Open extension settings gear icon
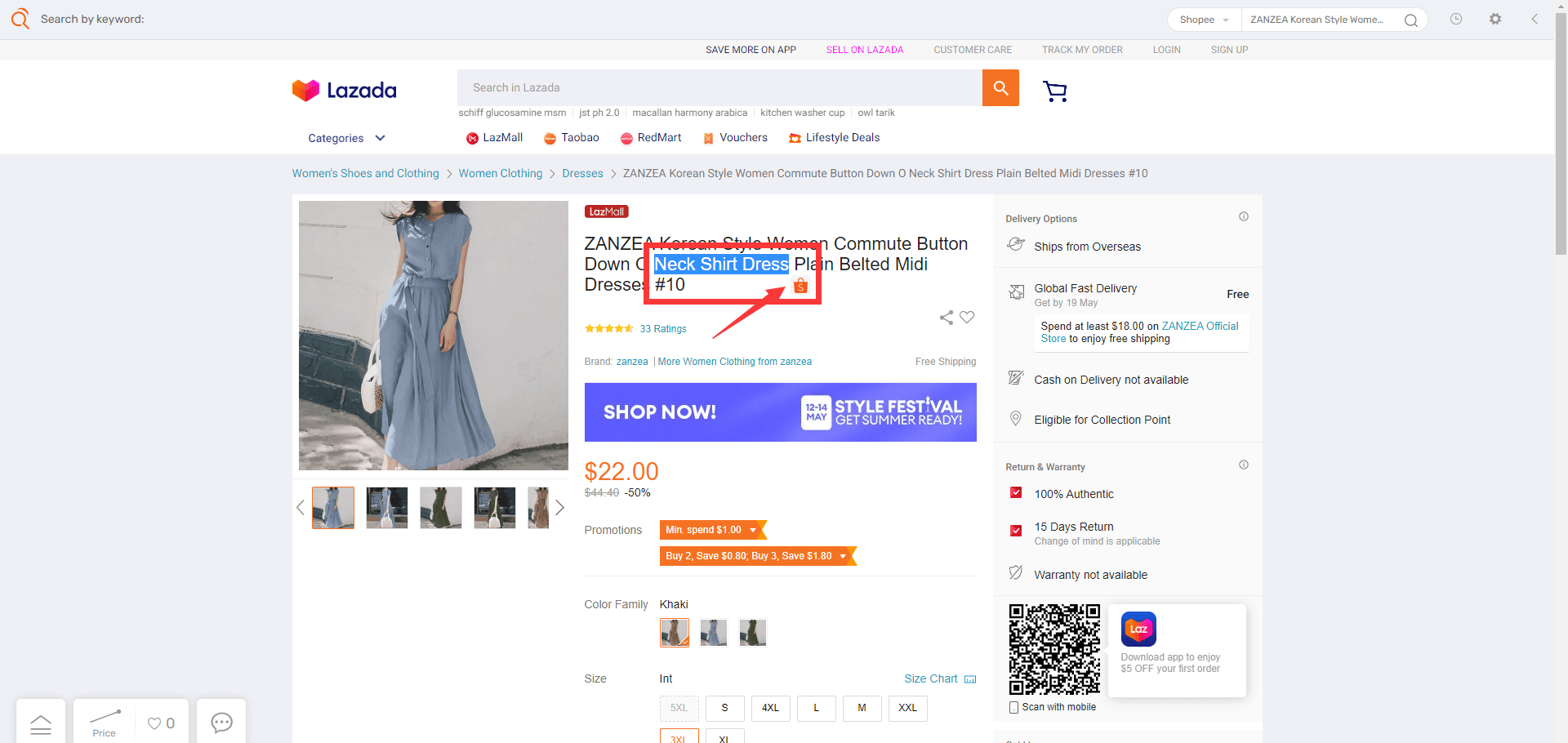1568x743 pixels. click(x=1495, y=19)
